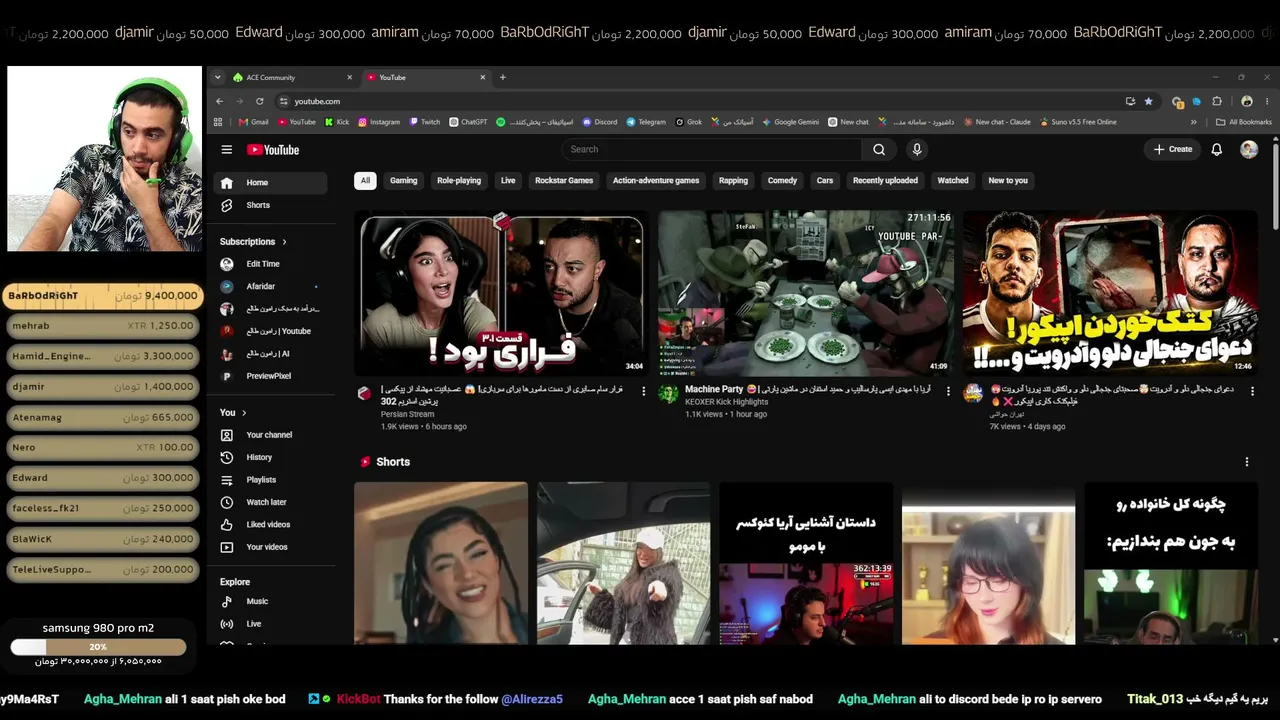1280x720 pixels.
Task: Expand the You section arrow
Action: click(x=244, y=412)
